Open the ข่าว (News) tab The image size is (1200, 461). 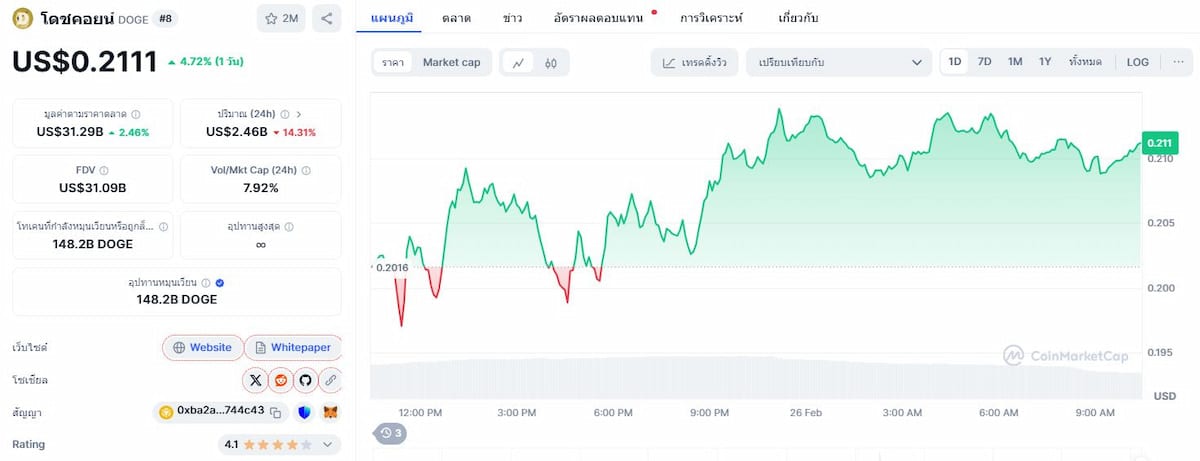point(513,18)
